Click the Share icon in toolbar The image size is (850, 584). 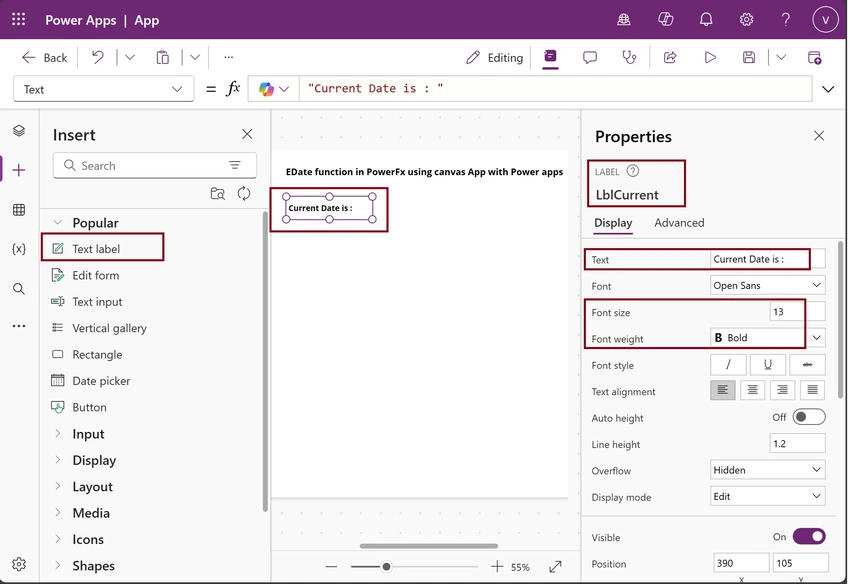point(670,57)
